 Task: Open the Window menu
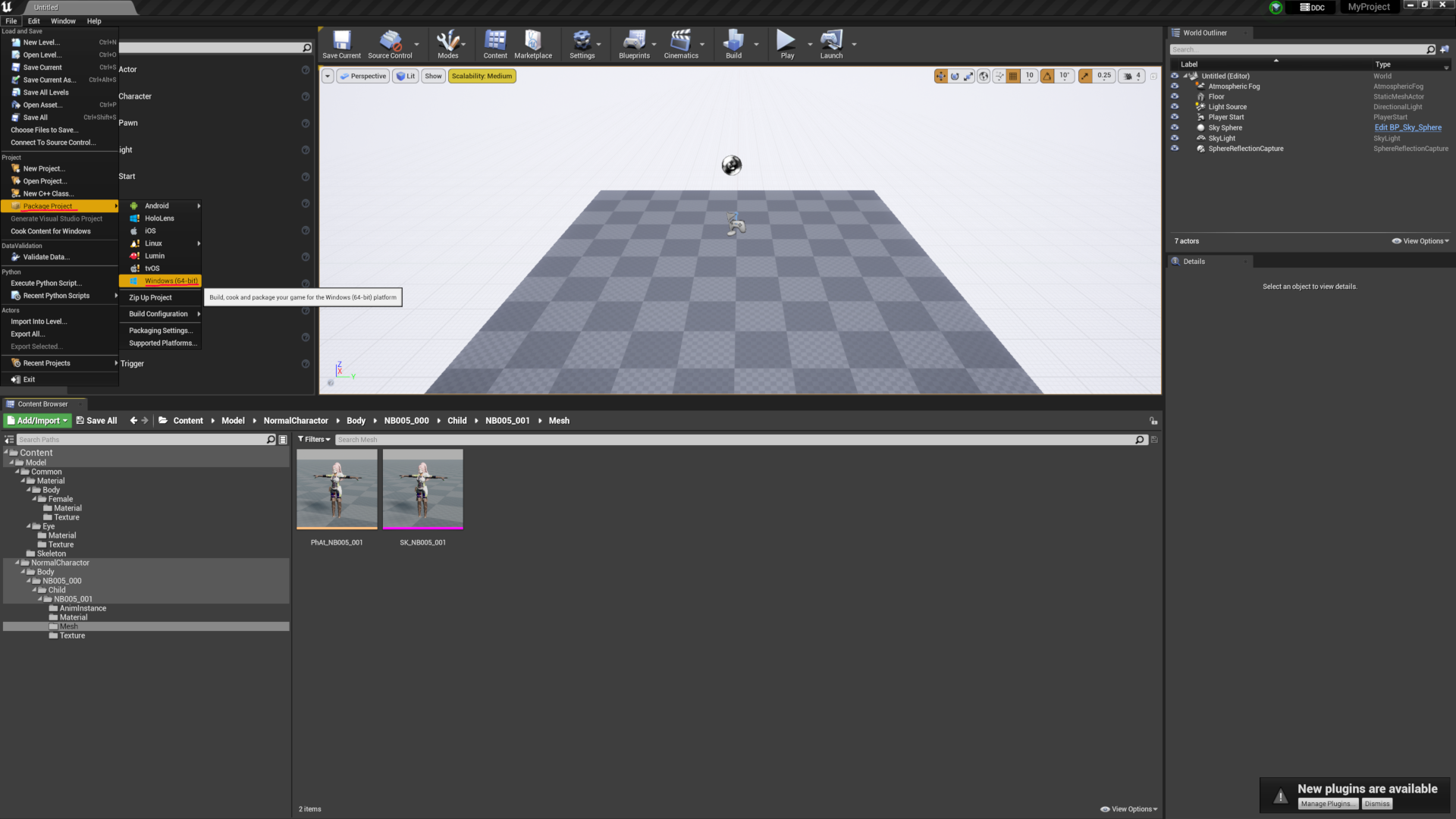click(63, 21)
